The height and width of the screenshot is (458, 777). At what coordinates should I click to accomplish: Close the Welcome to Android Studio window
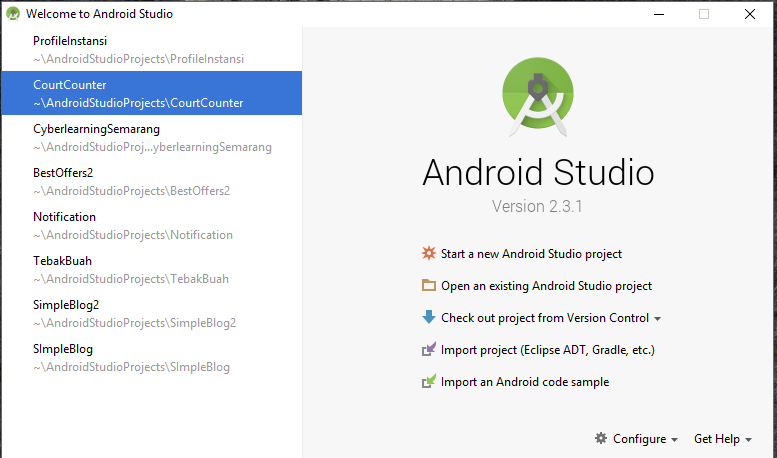click(750, 14)
